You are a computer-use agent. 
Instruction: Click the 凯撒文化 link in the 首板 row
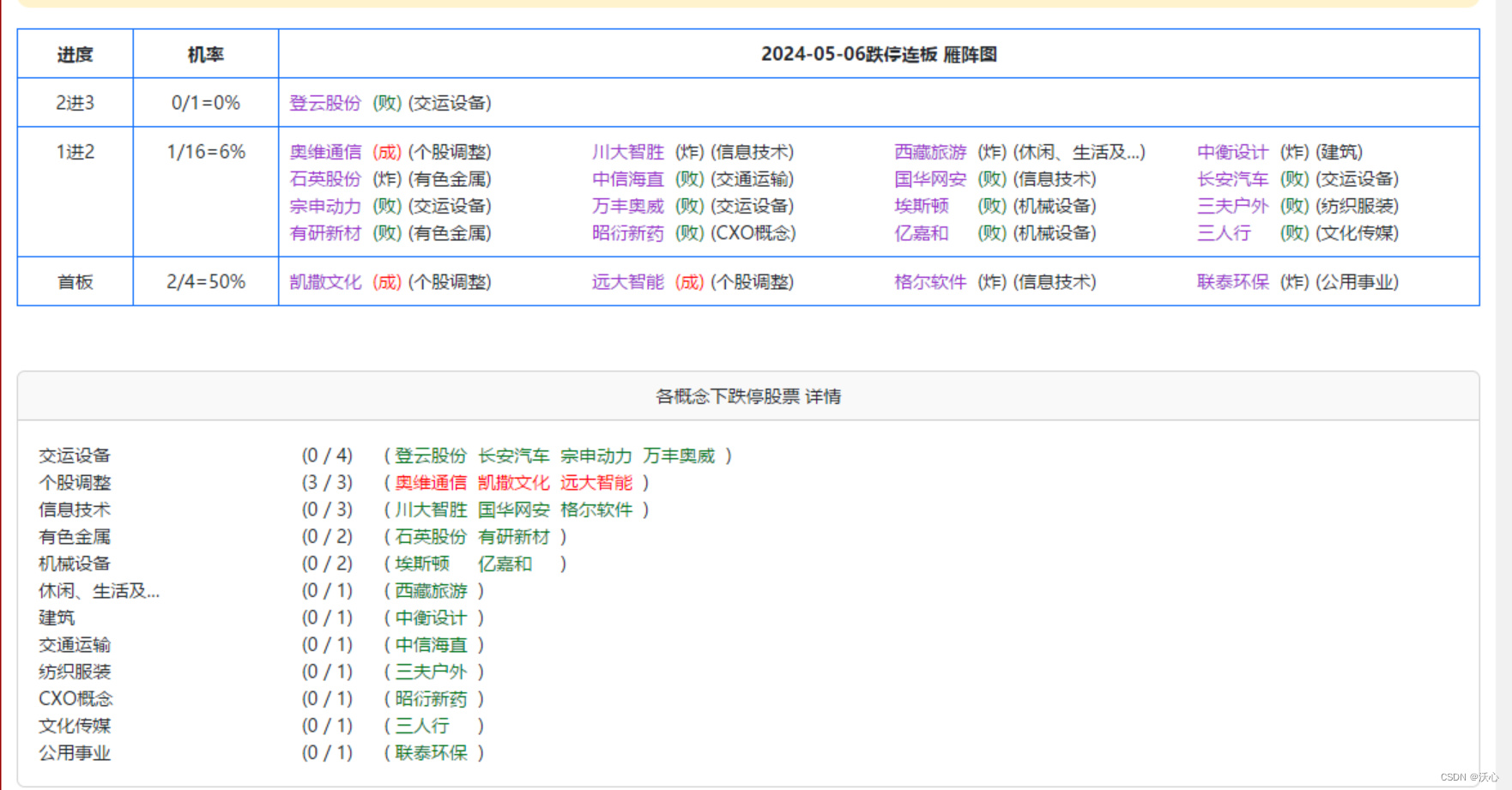click(325, 282)
